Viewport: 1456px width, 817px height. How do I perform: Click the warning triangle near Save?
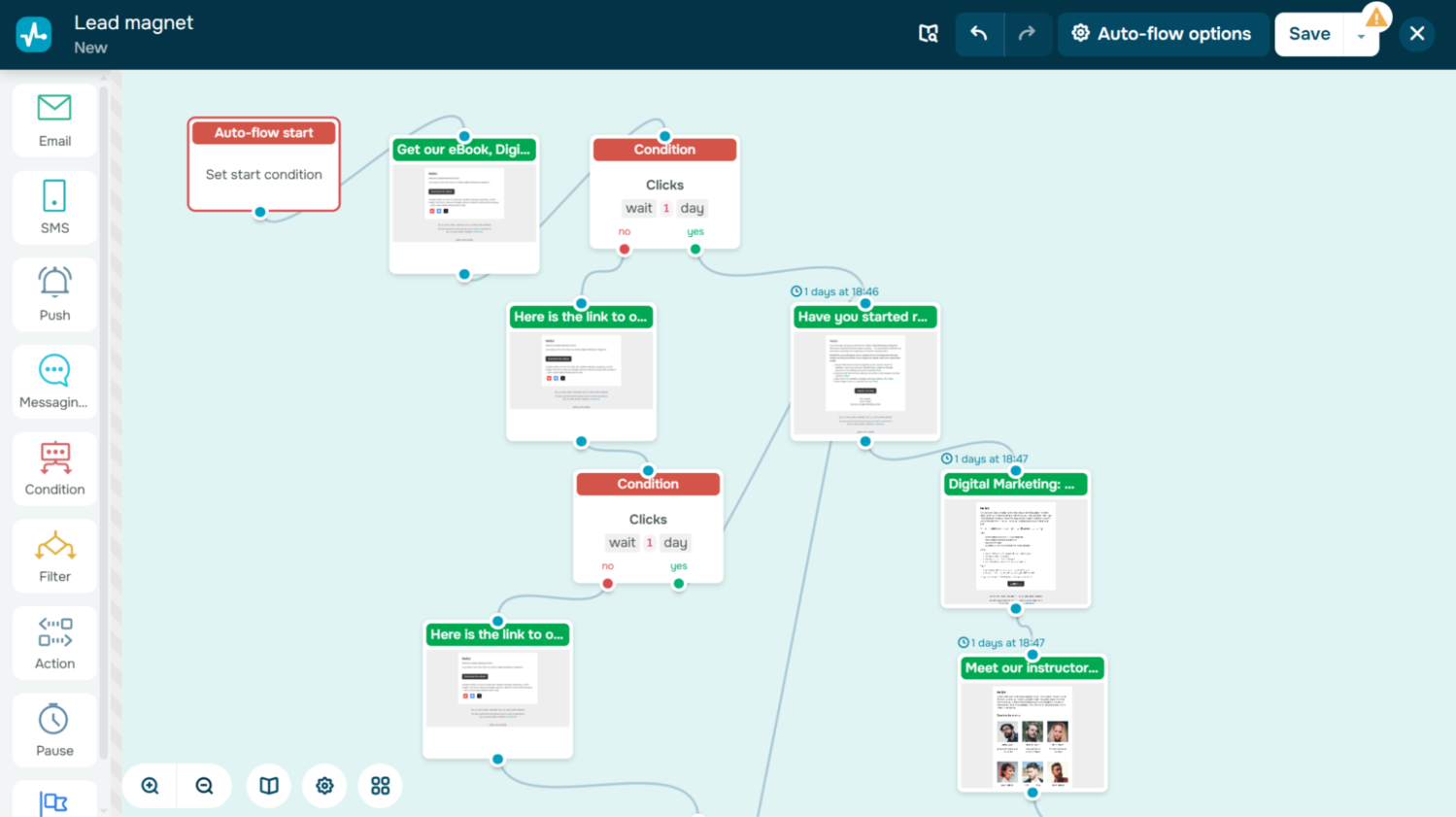[1376, 16]
